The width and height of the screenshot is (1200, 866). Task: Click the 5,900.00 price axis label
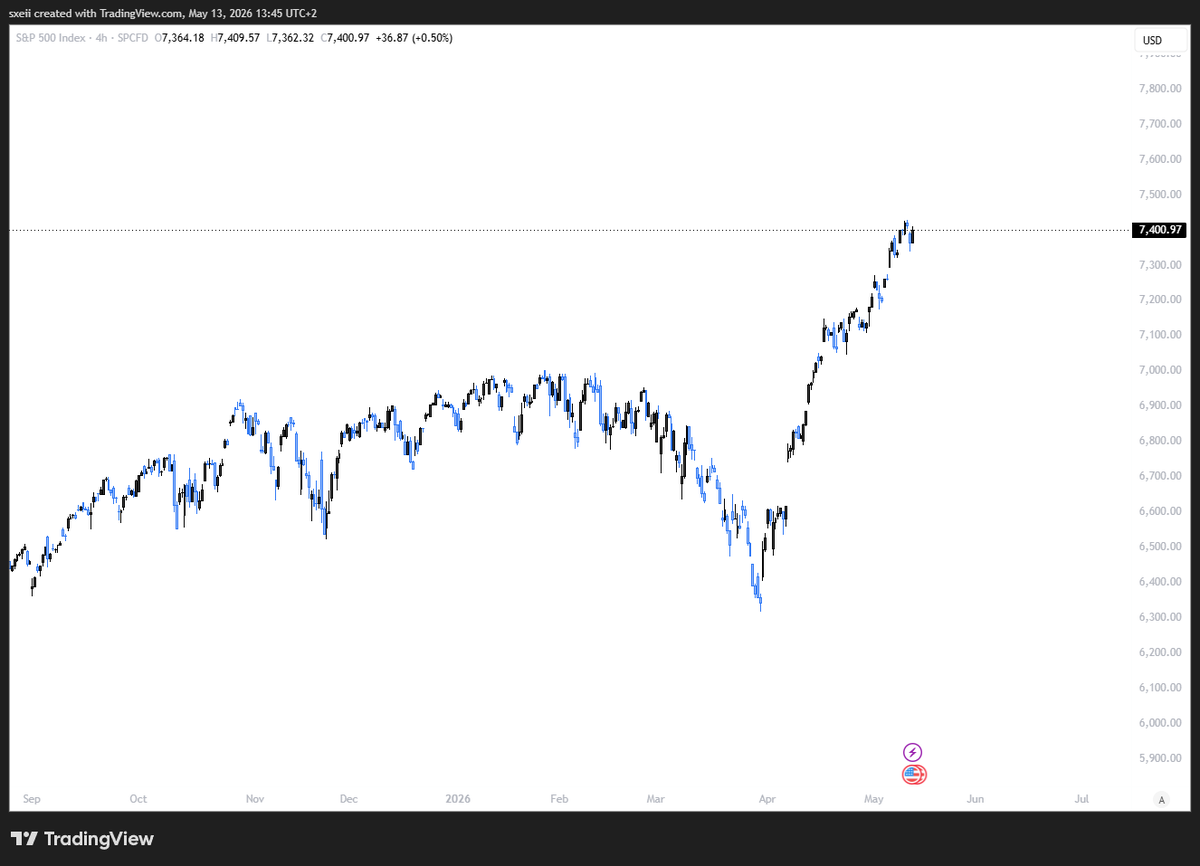tap(1159, 758)
